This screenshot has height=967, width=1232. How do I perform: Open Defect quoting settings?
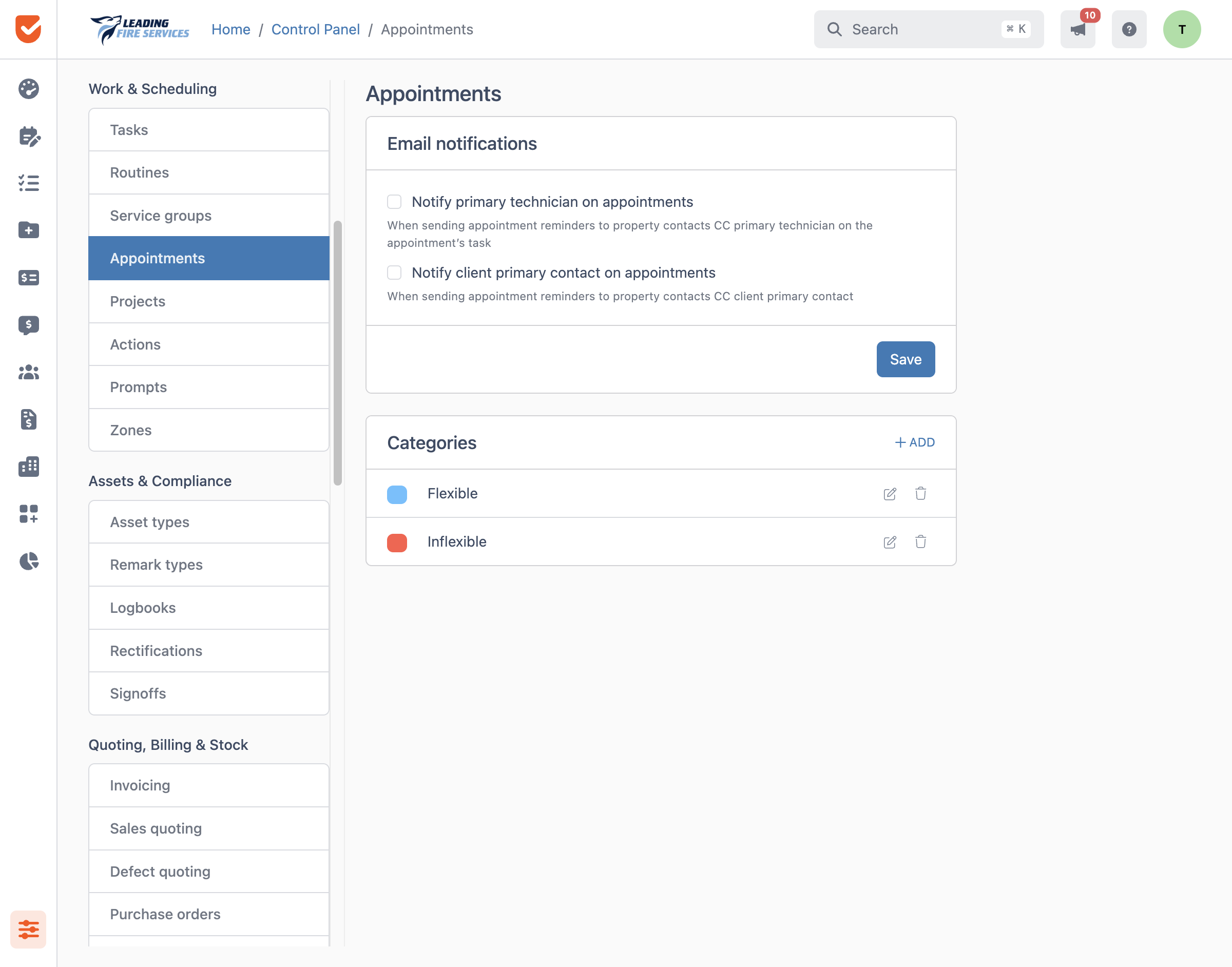coord(209,872)
